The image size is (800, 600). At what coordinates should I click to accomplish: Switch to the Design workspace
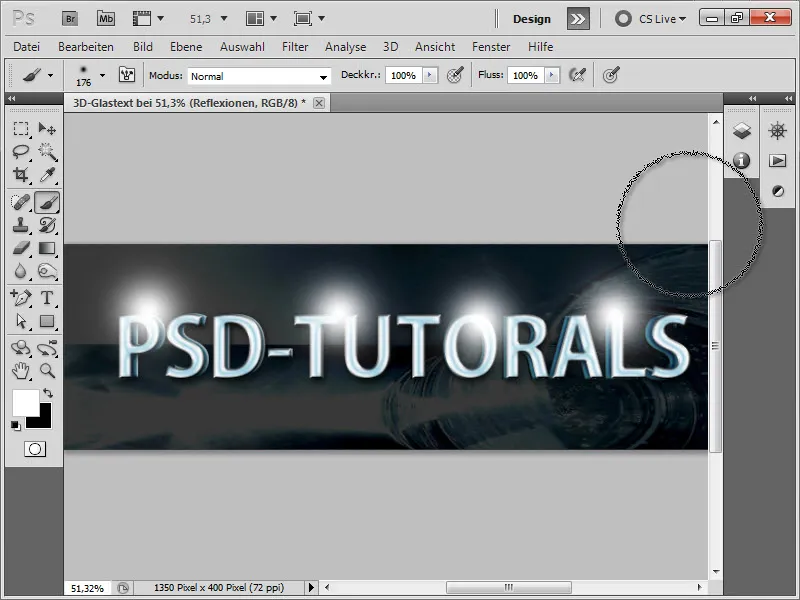click(532, 19)
